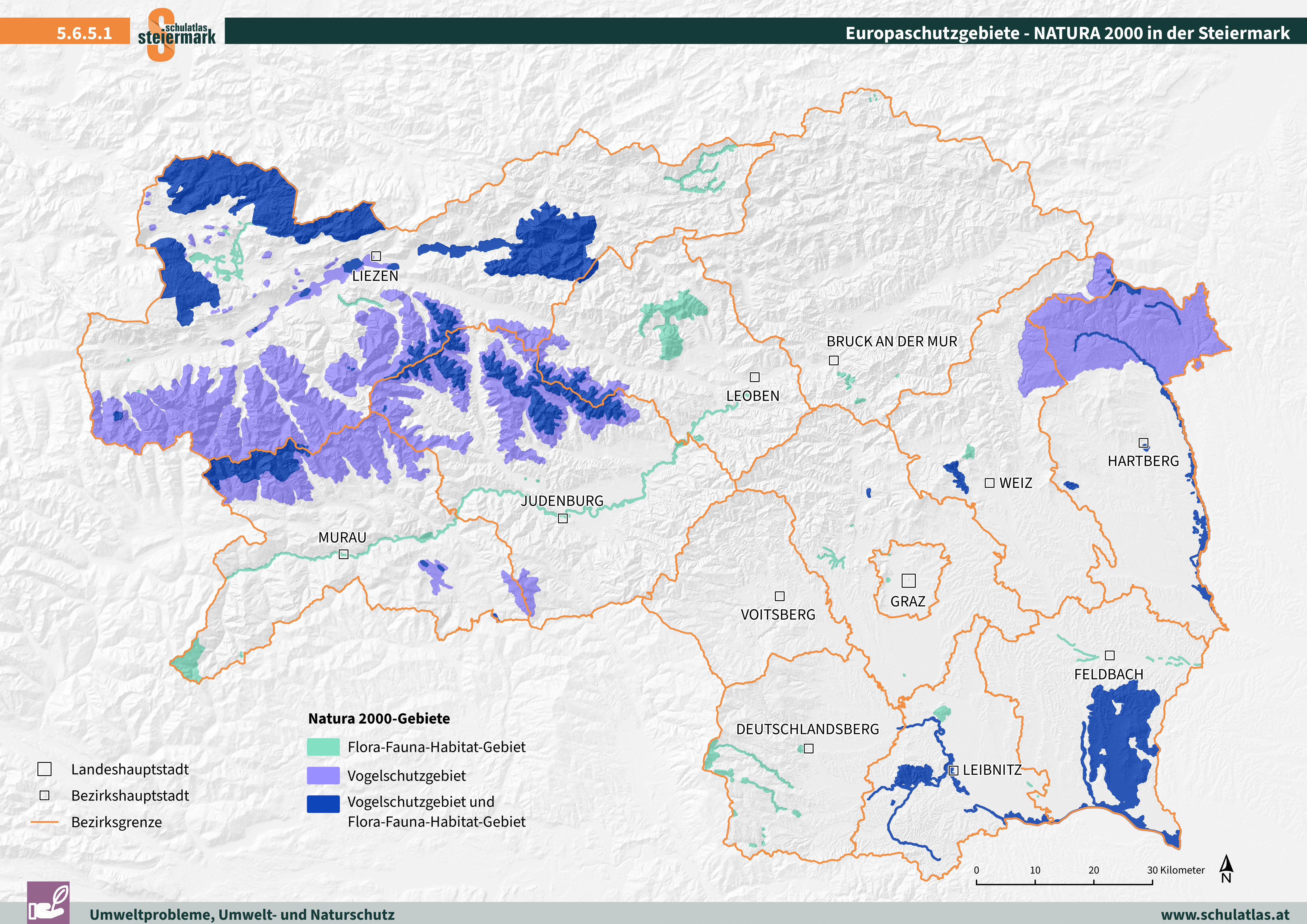Click the LEOBEN map label

tap(753, 396)
